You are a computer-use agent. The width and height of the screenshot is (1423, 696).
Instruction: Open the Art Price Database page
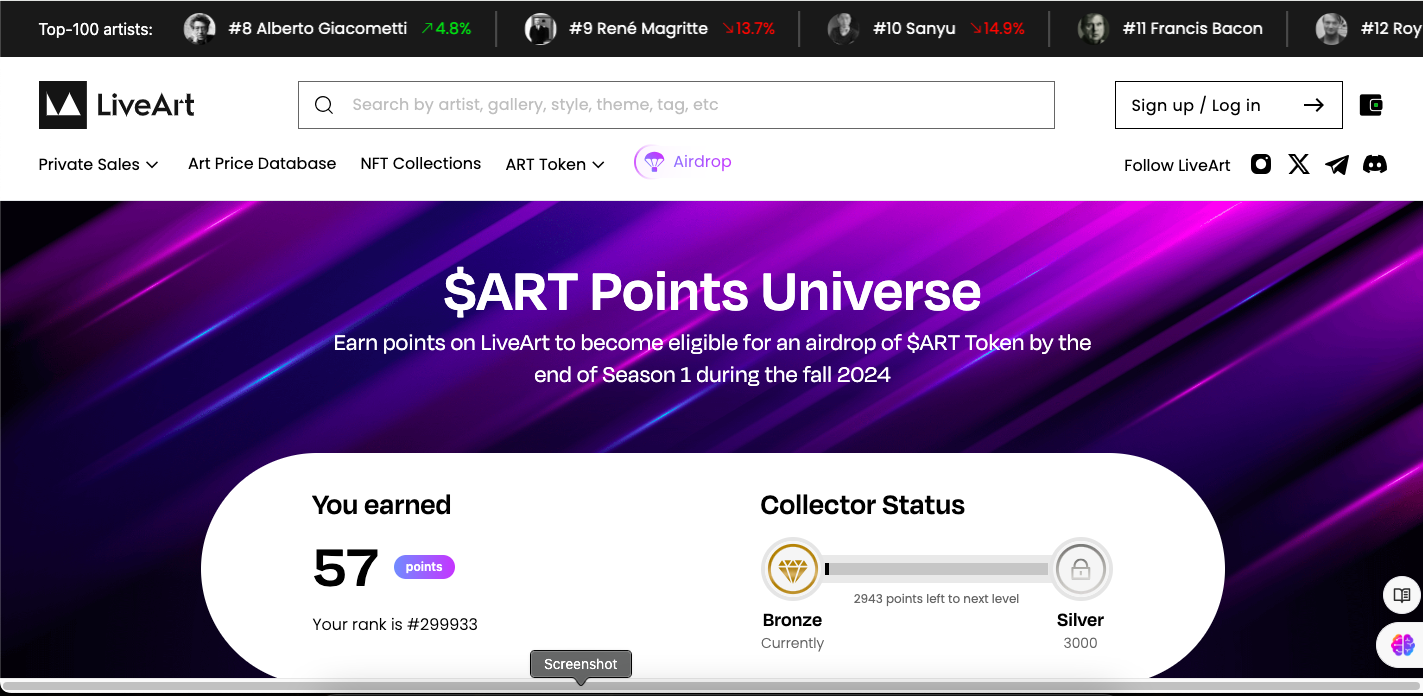point(262,163)
